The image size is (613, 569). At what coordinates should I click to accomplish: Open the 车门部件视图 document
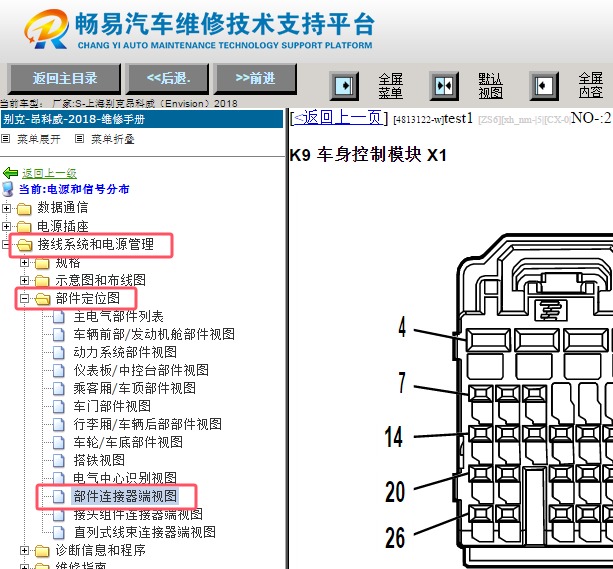tap(112, 406)
